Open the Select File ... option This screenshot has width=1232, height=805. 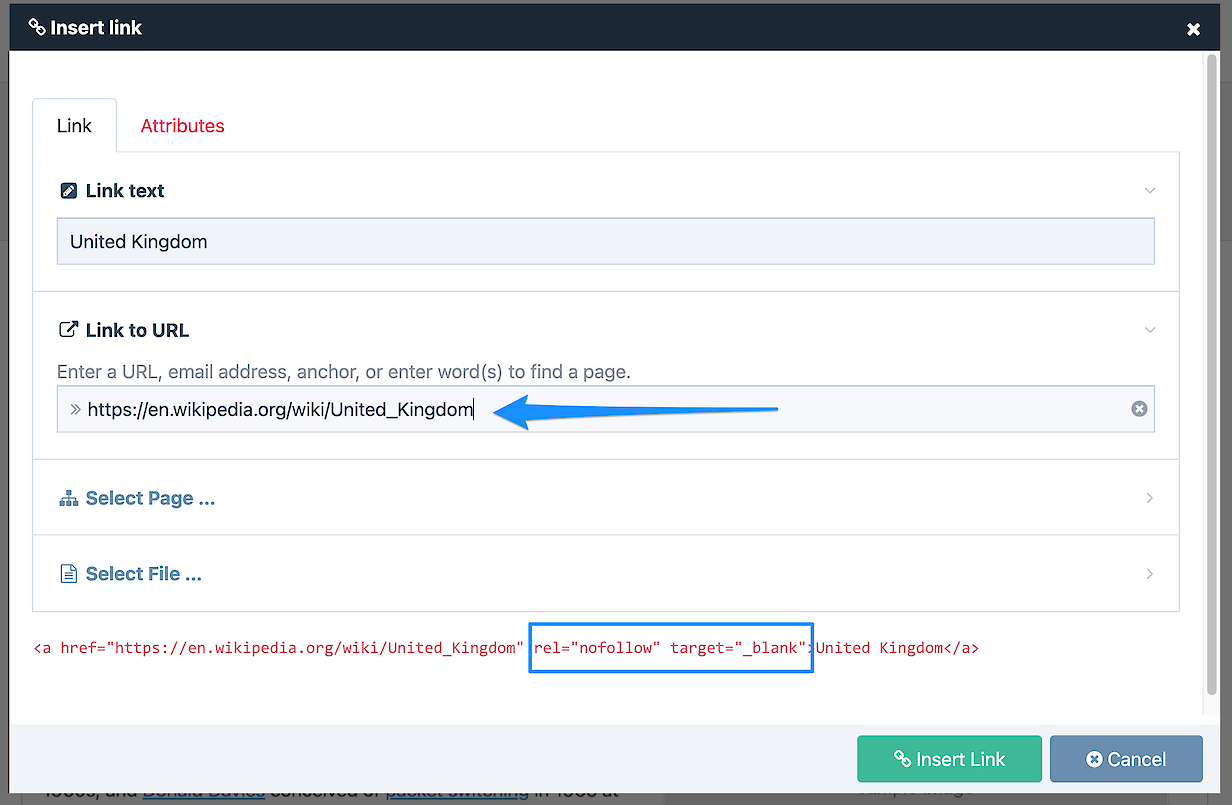click(144, 574)
